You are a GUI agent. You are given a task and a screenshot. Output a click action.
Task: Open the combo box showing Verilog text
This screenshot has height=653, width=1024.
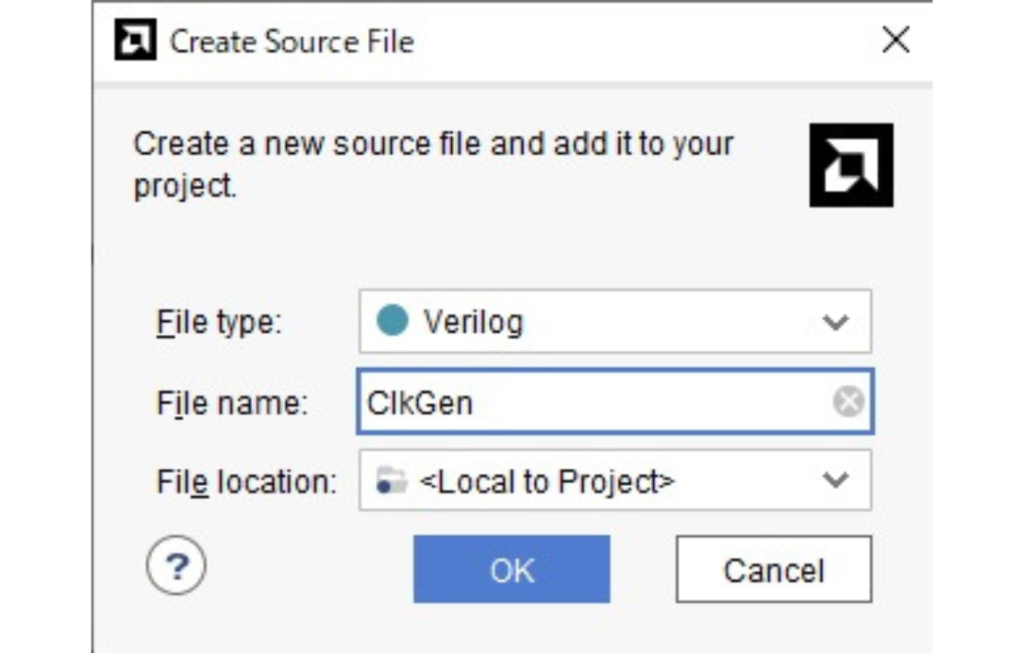tap(473, 322)
